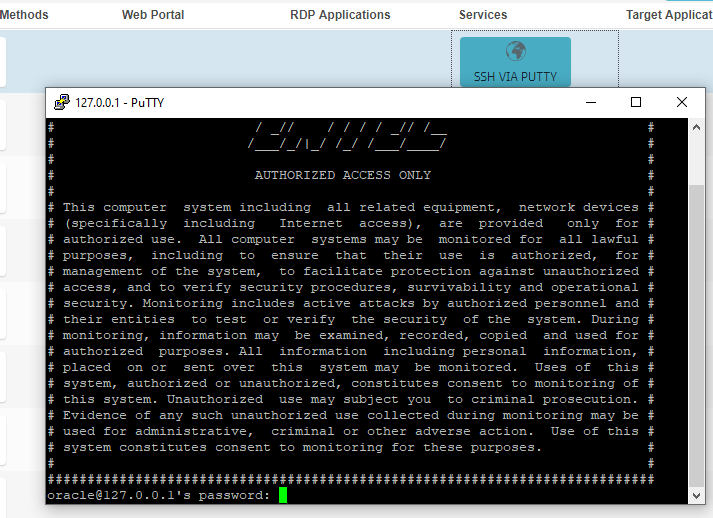
Task: Click the line starting "security. Monitoring includes active"
Action: (x=351, y=303)
